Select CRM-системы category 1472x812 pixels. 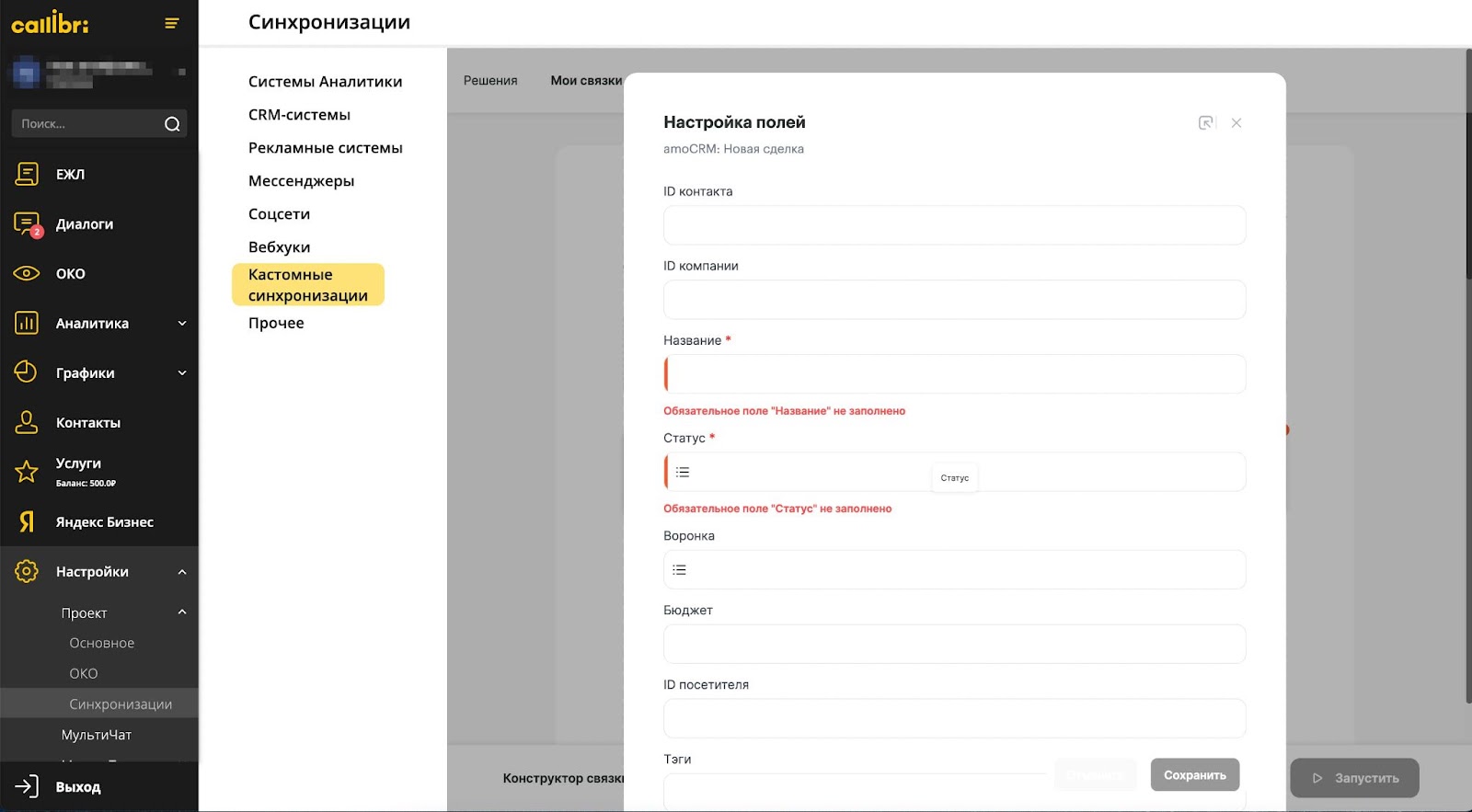(x=299, y=115)
